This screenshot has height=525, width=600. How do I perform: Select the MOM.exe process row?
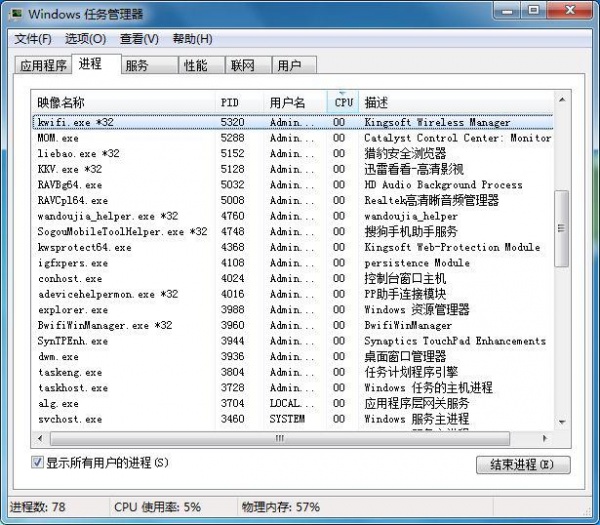pyautogui.click(x=293, y=138)
